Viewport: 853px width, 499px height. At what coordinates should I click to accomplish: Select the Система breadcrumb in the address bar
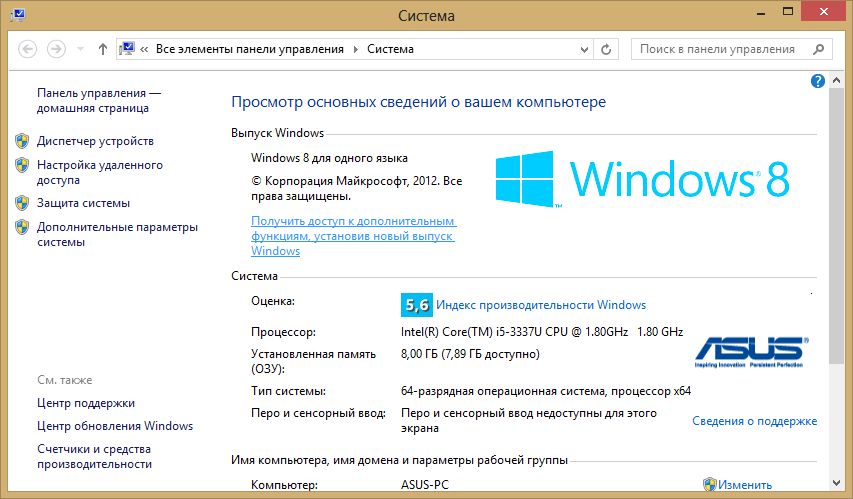390,49
